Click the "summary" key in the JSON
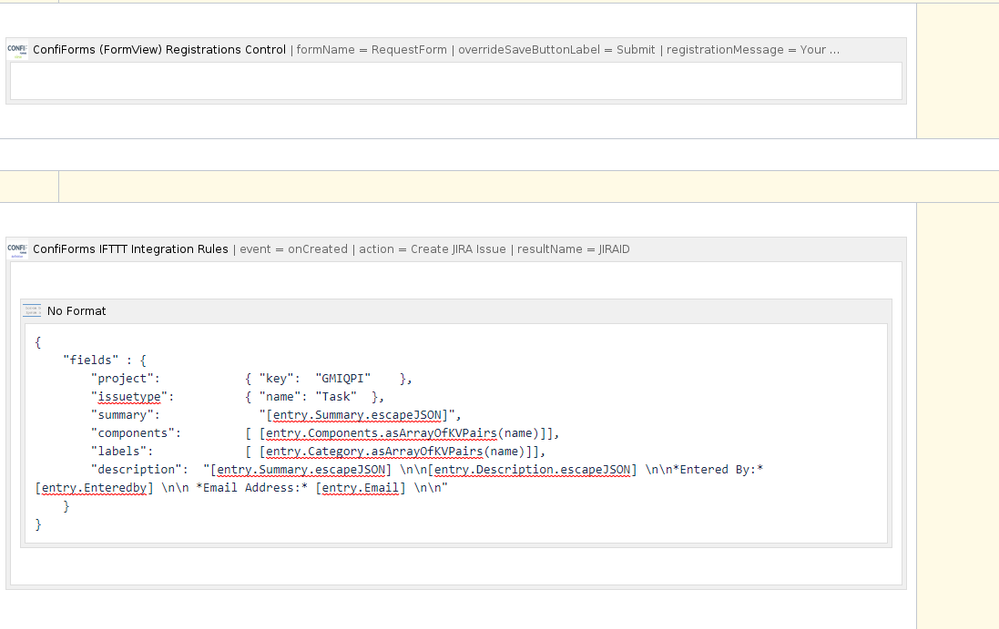Viewport: 999px width, 629px height. click(126, 416)
